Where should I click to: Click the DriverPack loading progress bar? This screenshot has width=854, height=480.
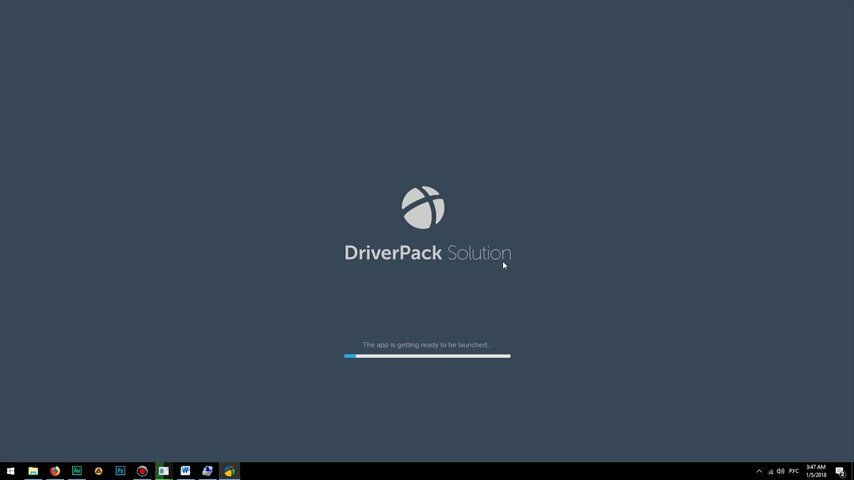[427, 356]
